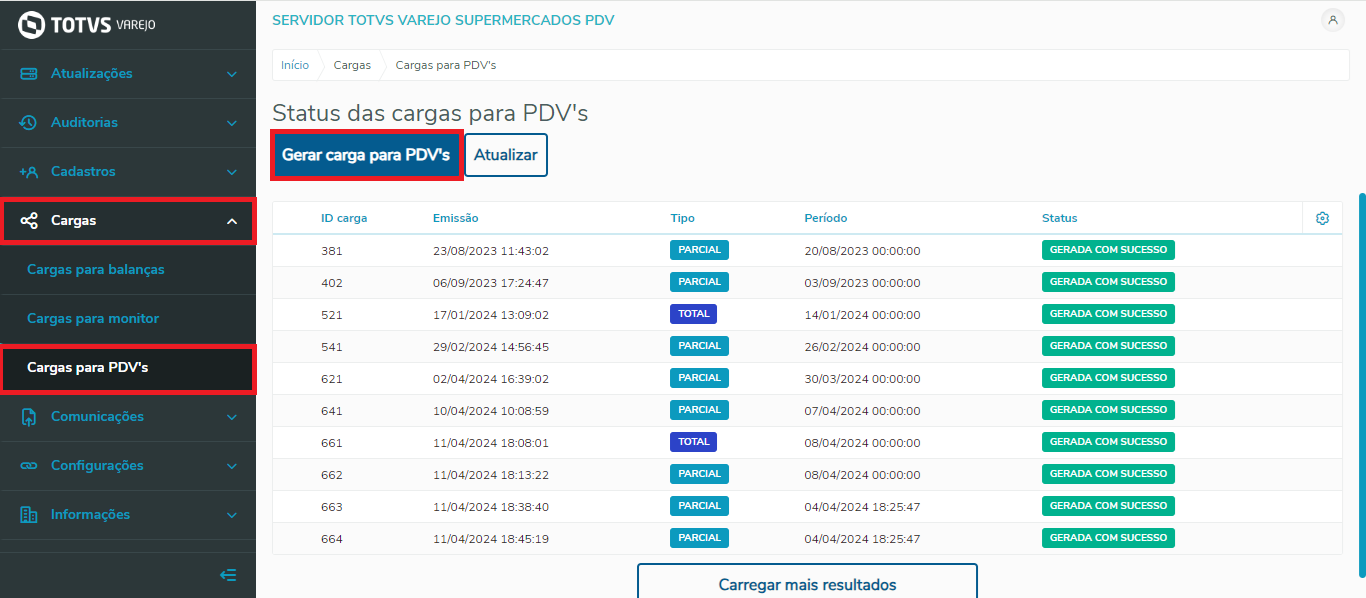Click GERADA COM SUCESSO status in row 663
The height and width of the screenshot is (598, 1366).
[1108, 506]
